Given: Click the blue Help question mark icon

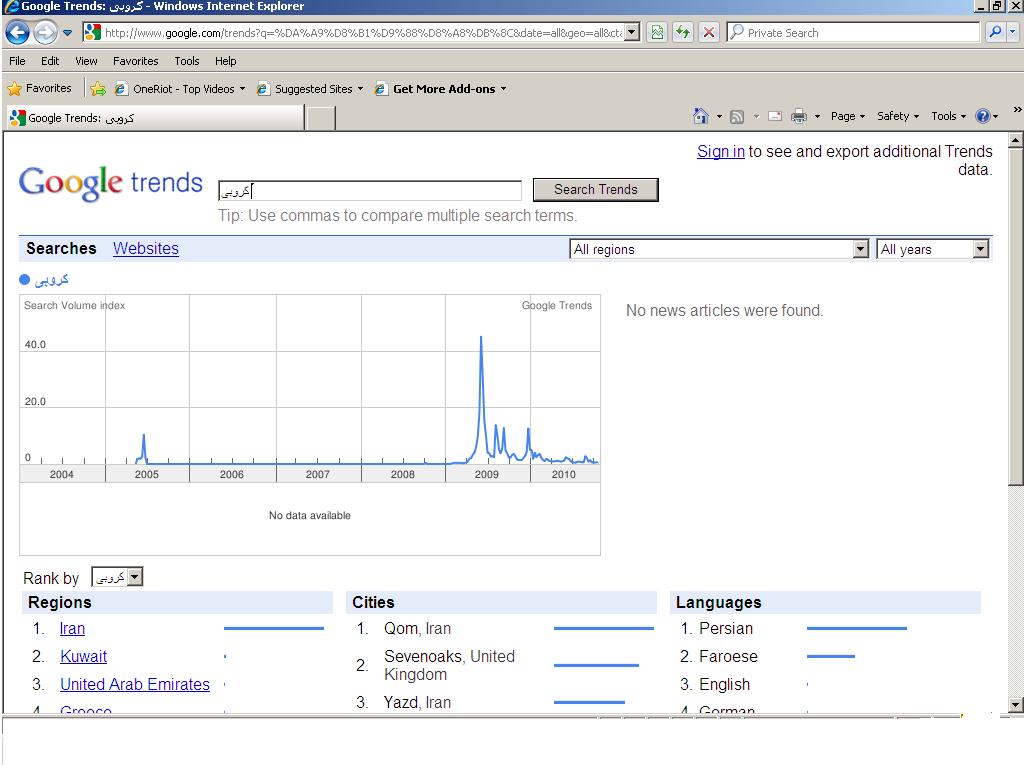Looking at the screenshot, I should click(x=983, y=116).
